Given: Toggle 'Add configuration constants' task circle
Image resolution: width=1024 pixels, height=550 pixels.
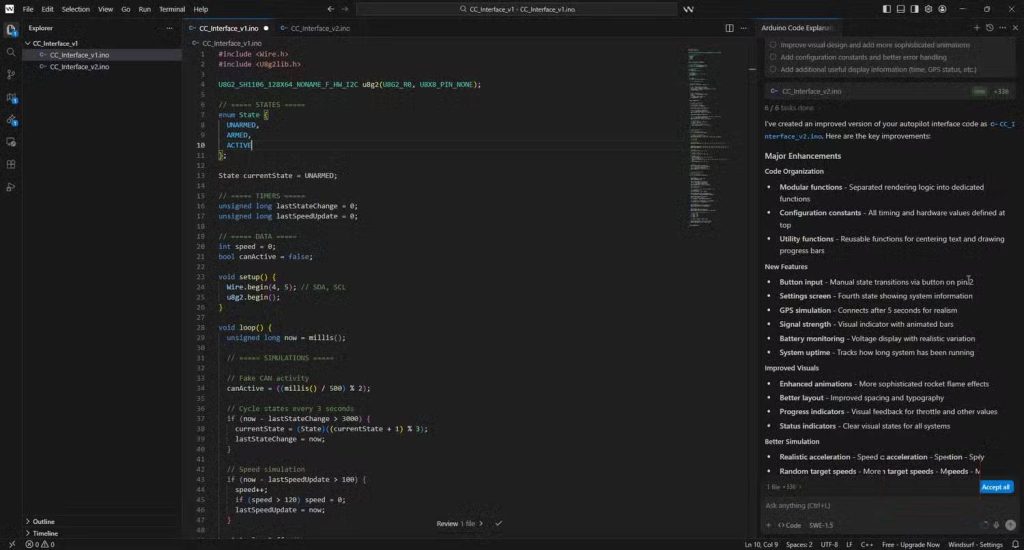Looking at the screenshot, I should coord(773,57).
